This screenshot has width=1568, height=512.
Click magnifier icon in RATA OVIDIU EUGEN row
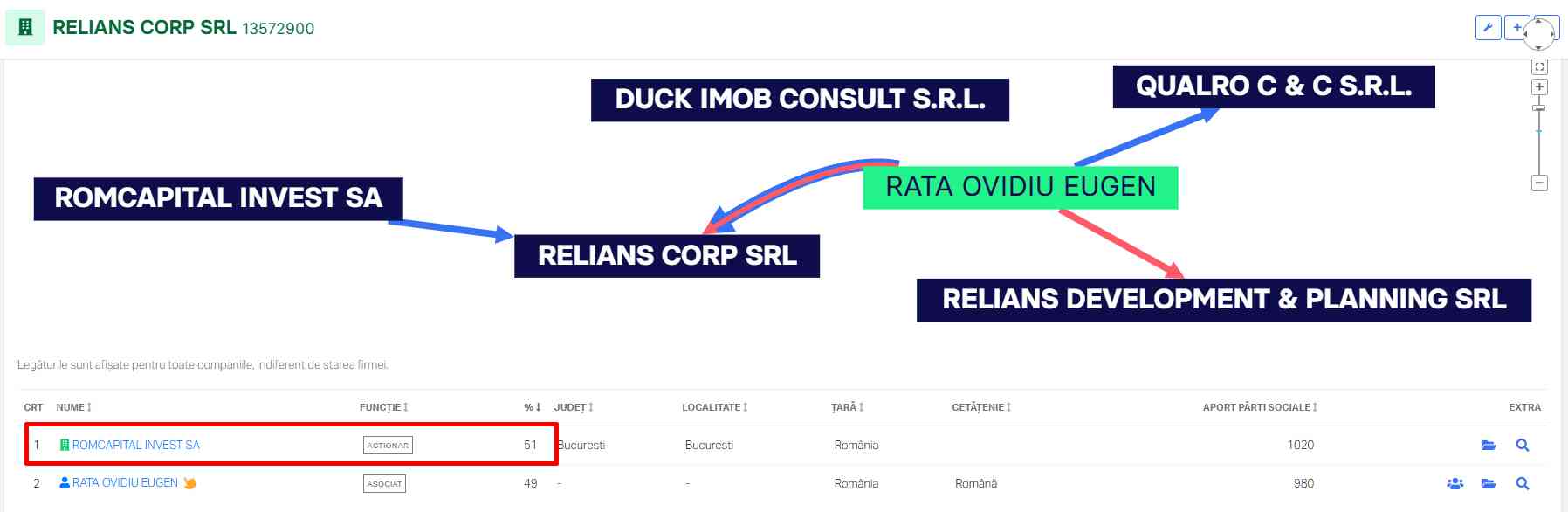point(1523,483)
